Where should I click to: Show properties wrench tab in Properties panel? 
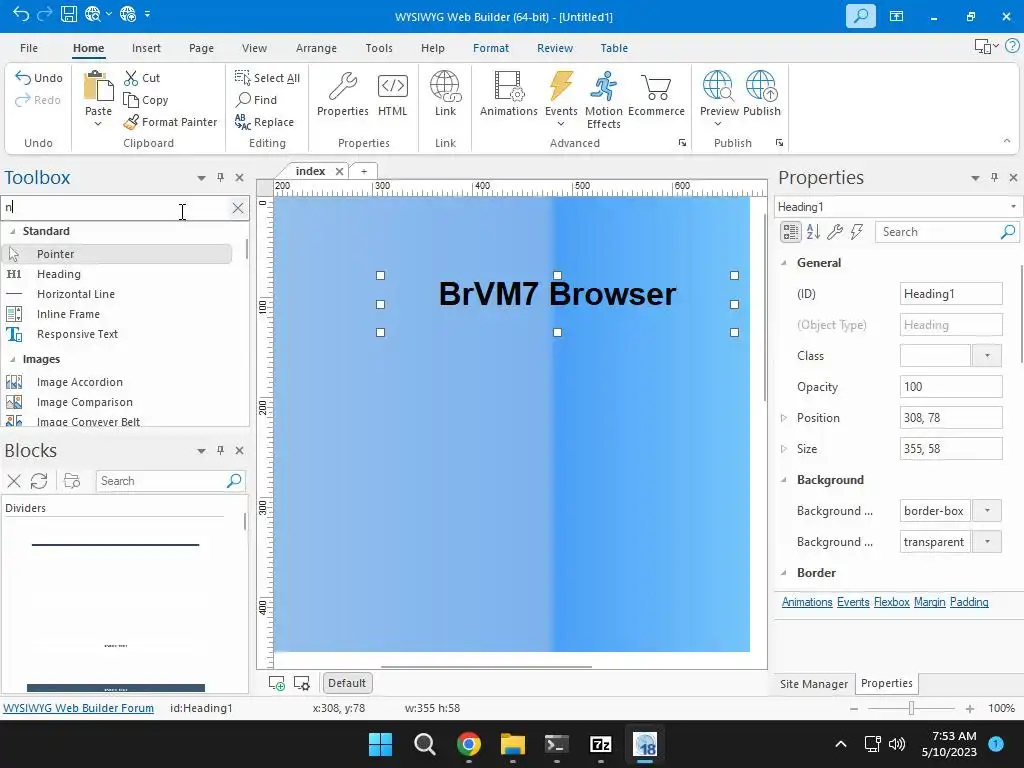pos(835,232)
